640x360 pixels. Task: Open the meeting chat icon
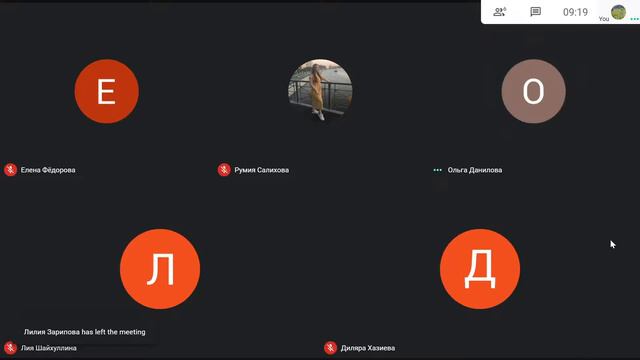click(x=536, y=12)
